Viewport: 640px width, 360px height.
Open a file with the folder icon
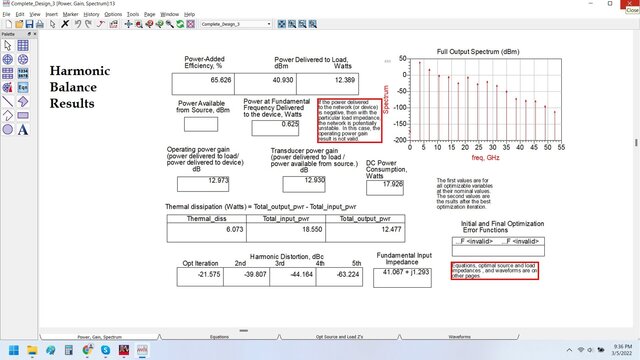pos(19,24)
